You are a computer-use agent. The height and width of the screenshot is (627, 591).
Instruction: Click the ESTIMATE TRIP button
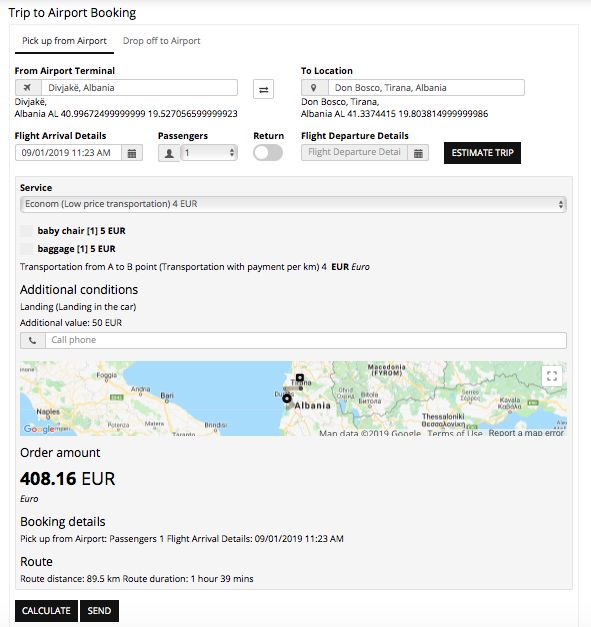tap(482, 153)
